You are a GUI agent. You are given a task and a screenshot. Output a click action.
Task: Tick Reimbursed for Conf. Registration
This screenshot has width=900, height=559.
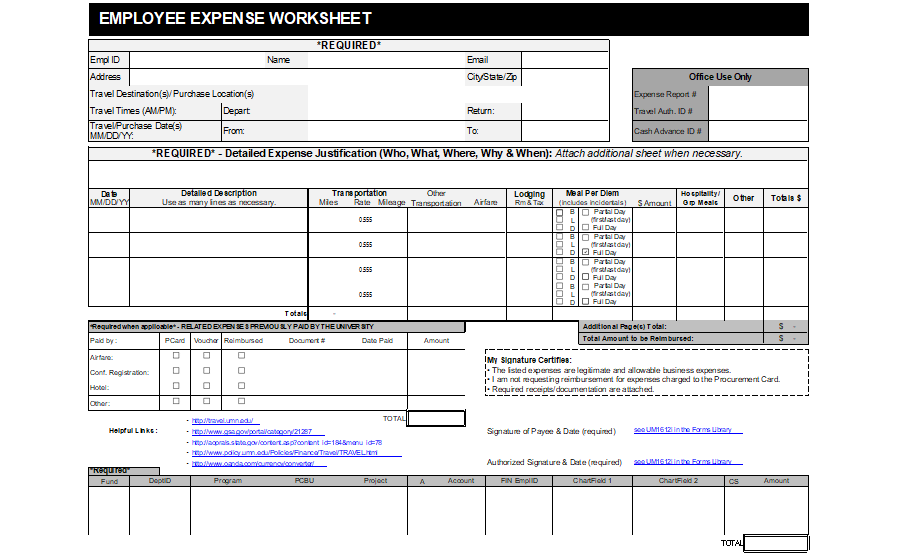point(242,371)
